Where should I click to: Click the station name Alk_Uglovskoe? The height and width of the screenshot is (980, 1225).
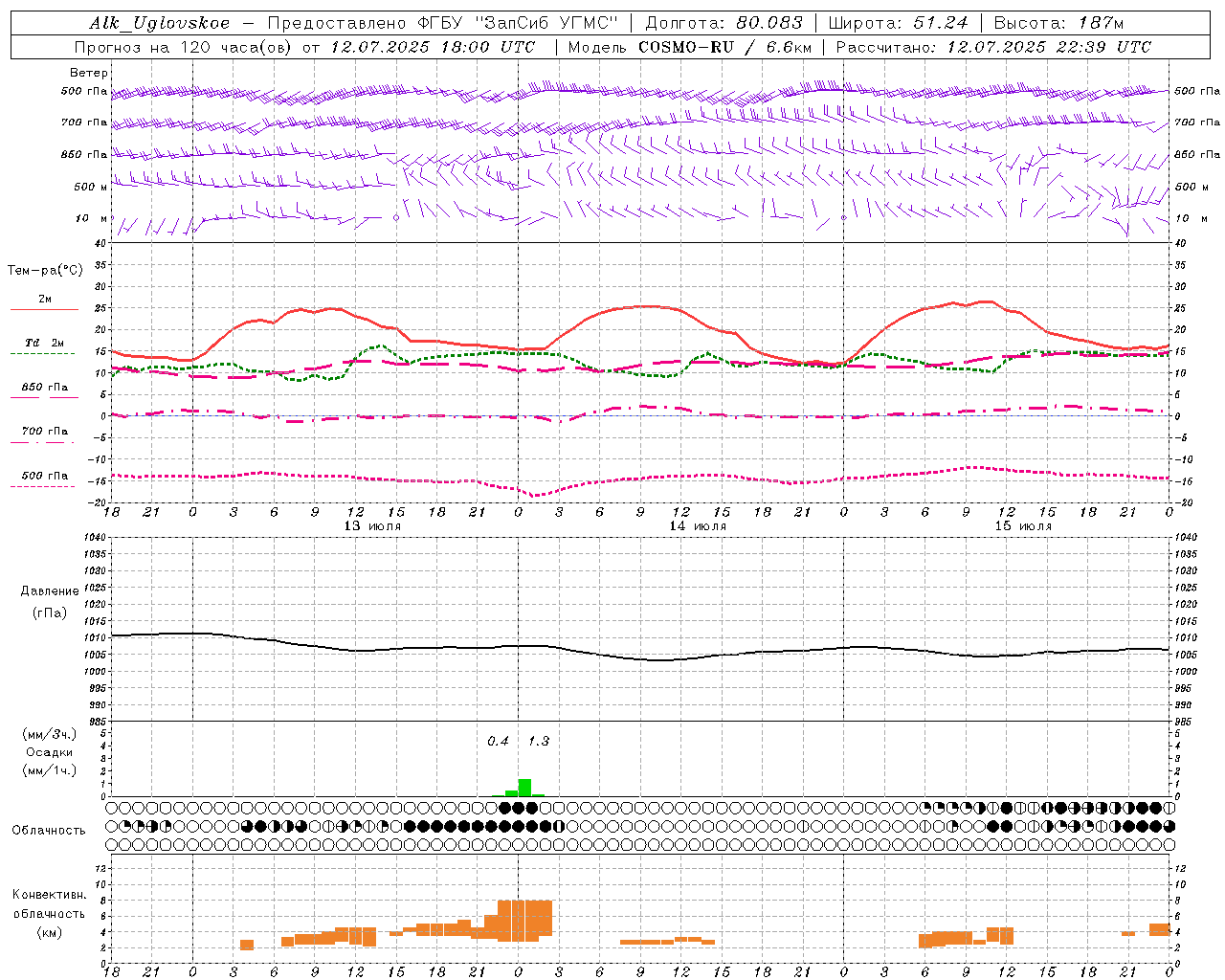click(160, 23)
